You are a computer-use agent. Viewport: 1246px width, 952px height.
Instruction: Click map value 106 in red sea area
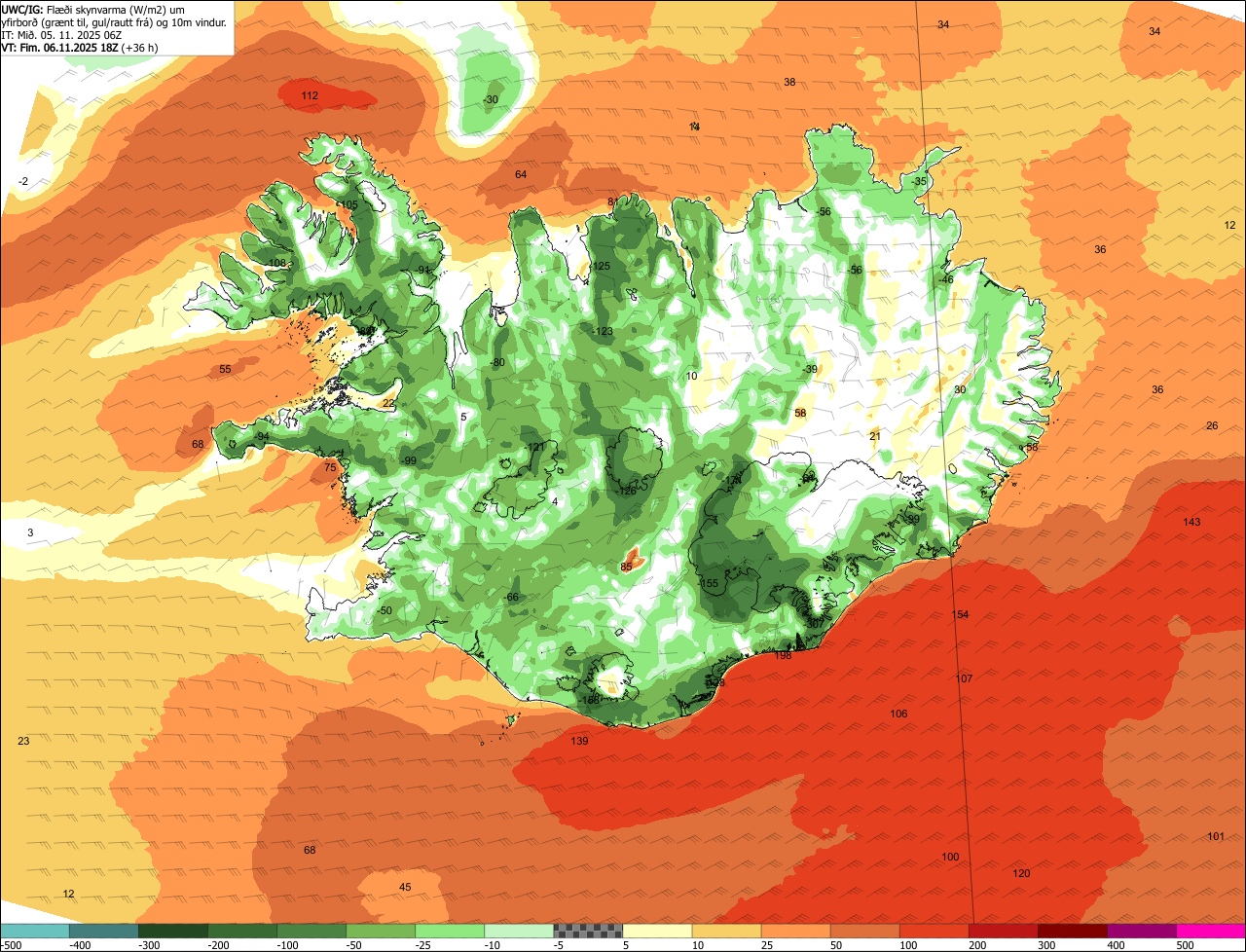point(898,714)
